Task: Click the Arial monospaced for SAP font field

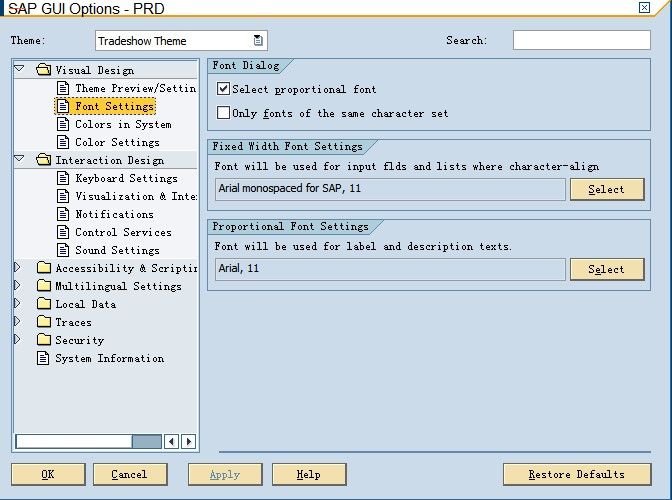Action: pyautogui.click(x=390, y=189)
